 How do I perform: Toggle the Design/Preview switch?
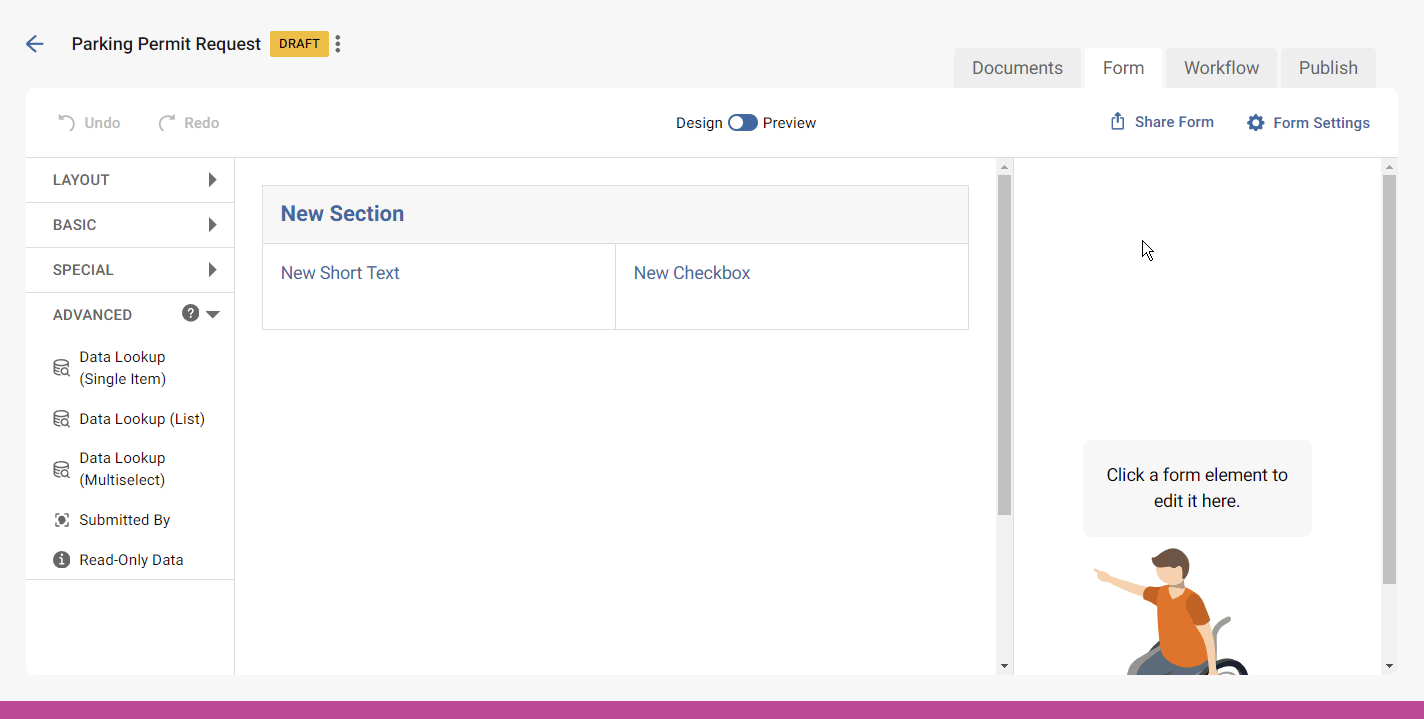click(742, 123)
